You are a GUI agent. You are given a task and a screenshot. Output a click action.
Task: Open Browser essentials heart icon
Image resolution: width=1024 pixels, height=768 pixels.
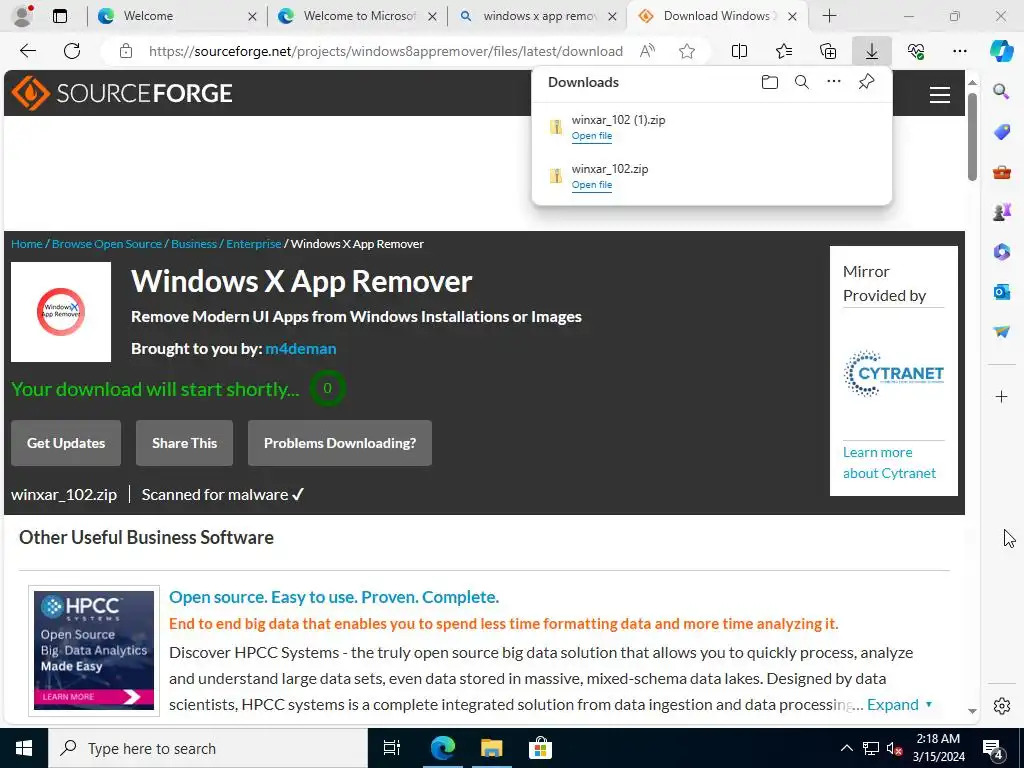pos(916,51)
